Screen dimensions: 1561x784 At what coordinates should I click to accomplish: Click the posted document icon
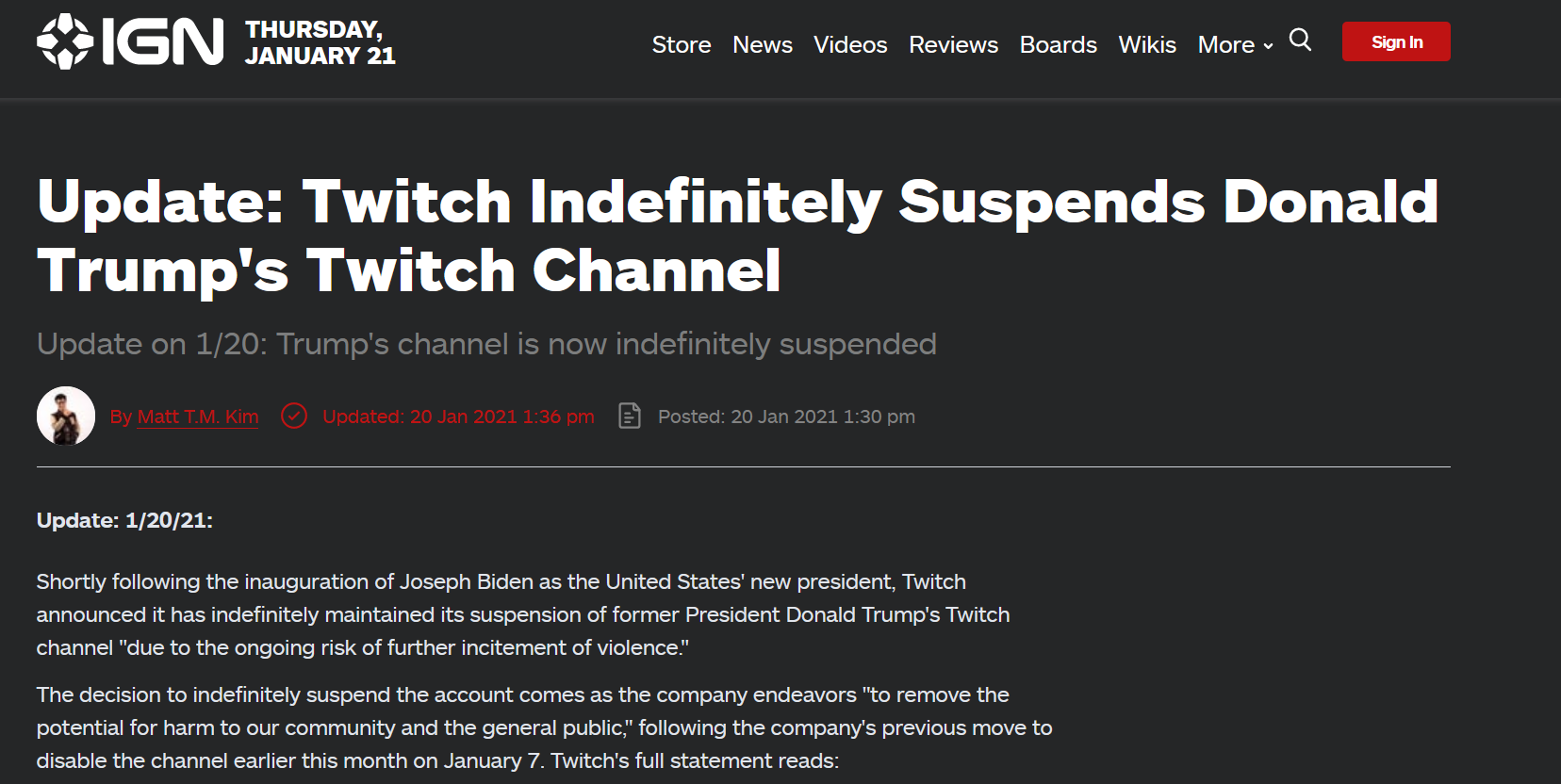[x=629, y=416]
